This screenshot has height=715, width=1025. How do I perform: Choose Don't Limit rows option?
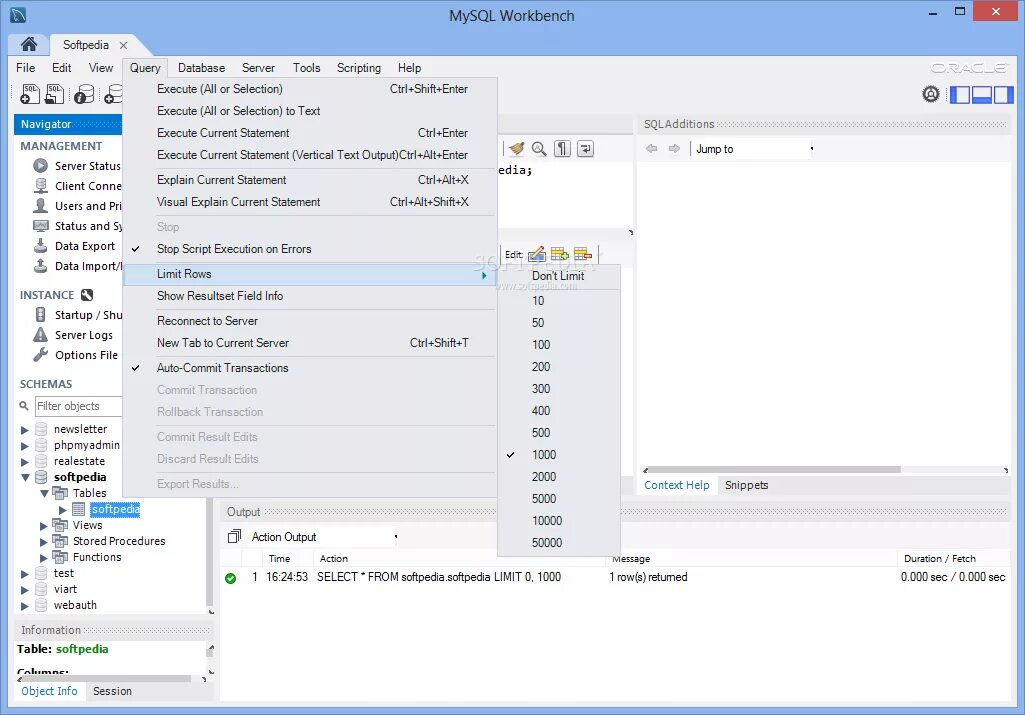click(559, 276)
